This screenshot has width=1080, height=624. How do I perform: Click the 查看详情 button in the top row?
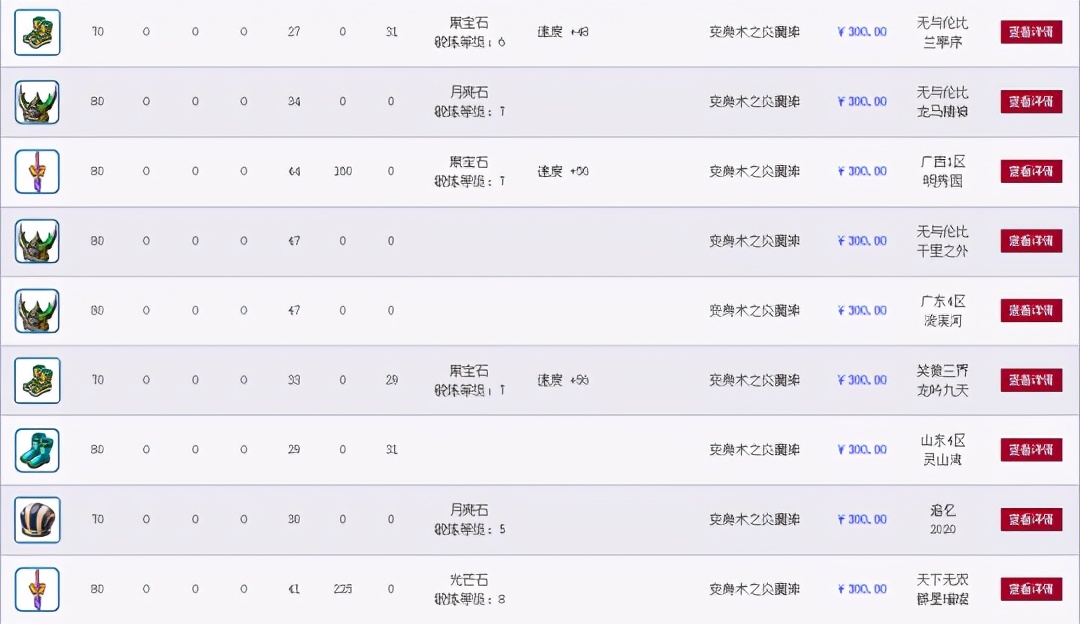click(1031, 31)
